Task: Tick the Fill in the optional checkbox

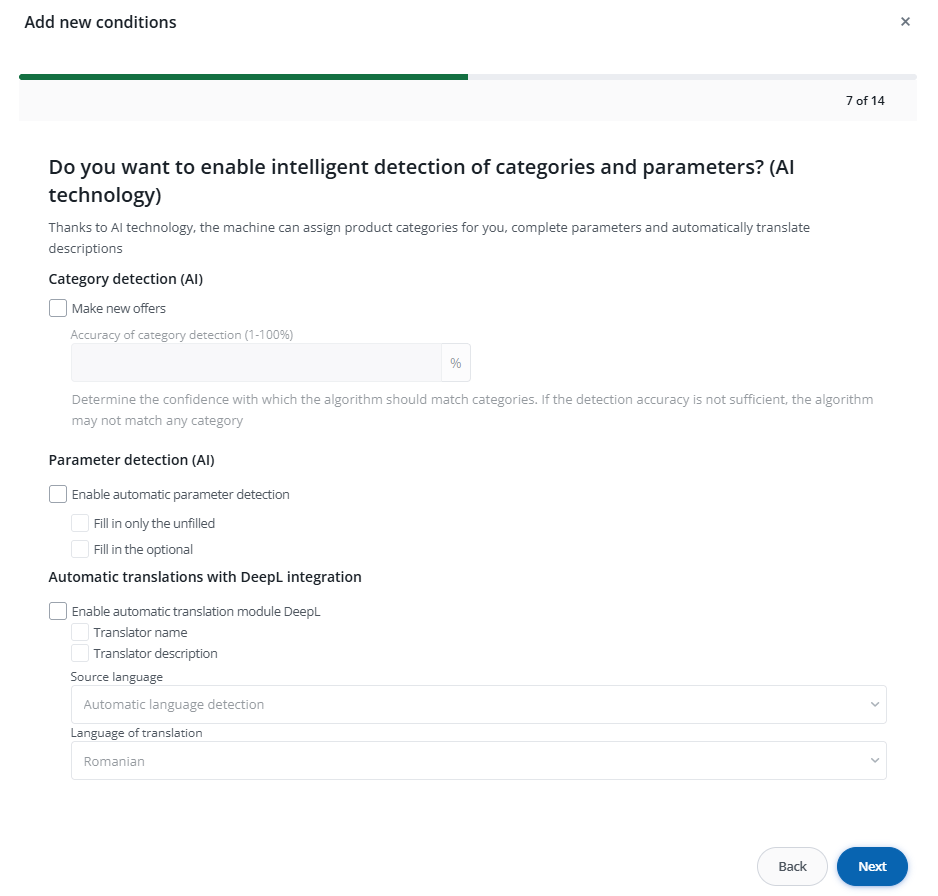Action: pos(80,549)
